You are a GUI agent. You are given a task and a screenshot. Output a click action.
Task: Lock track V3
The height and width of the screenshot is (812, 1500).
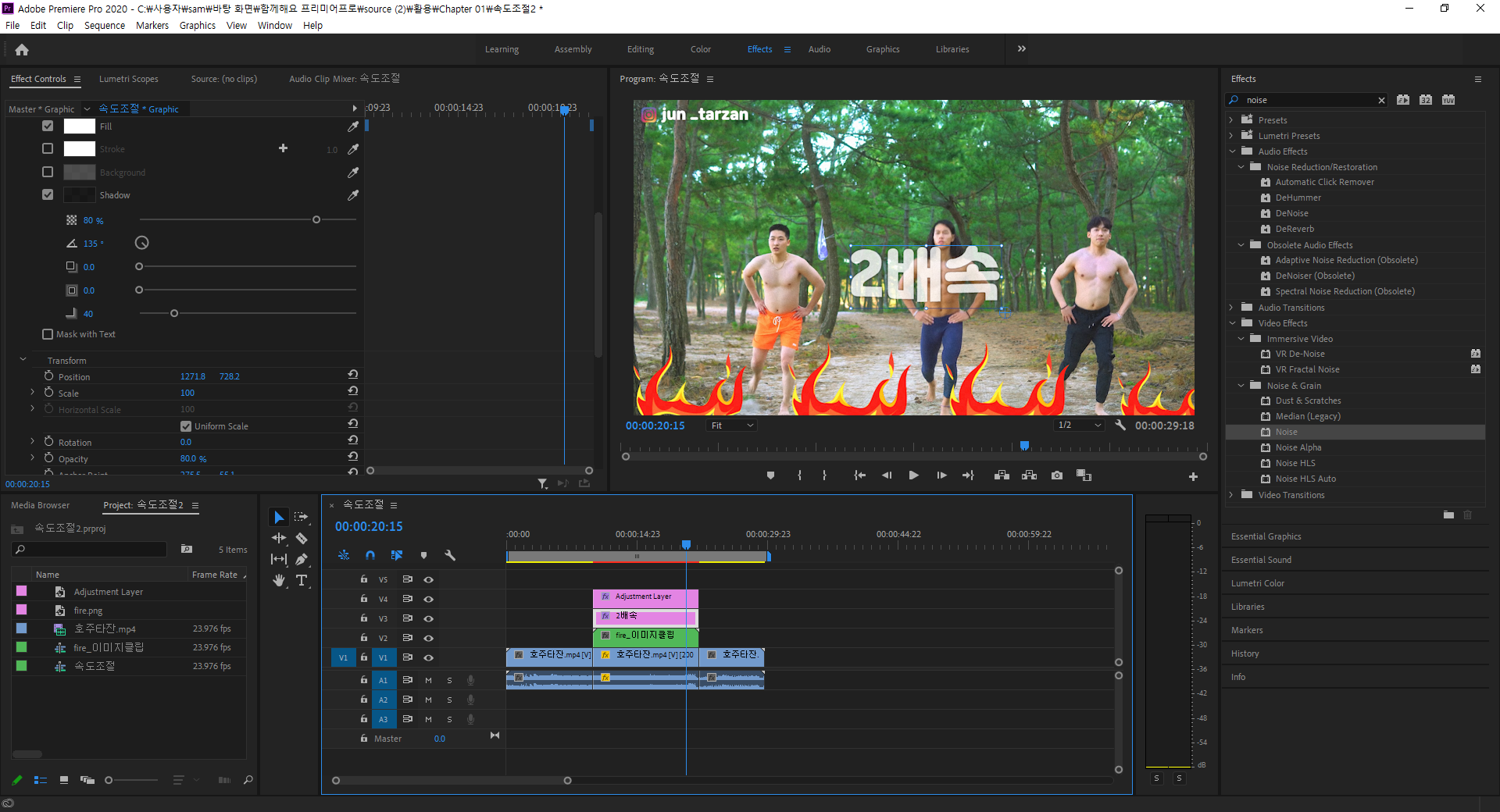click(x=363, y=618)
